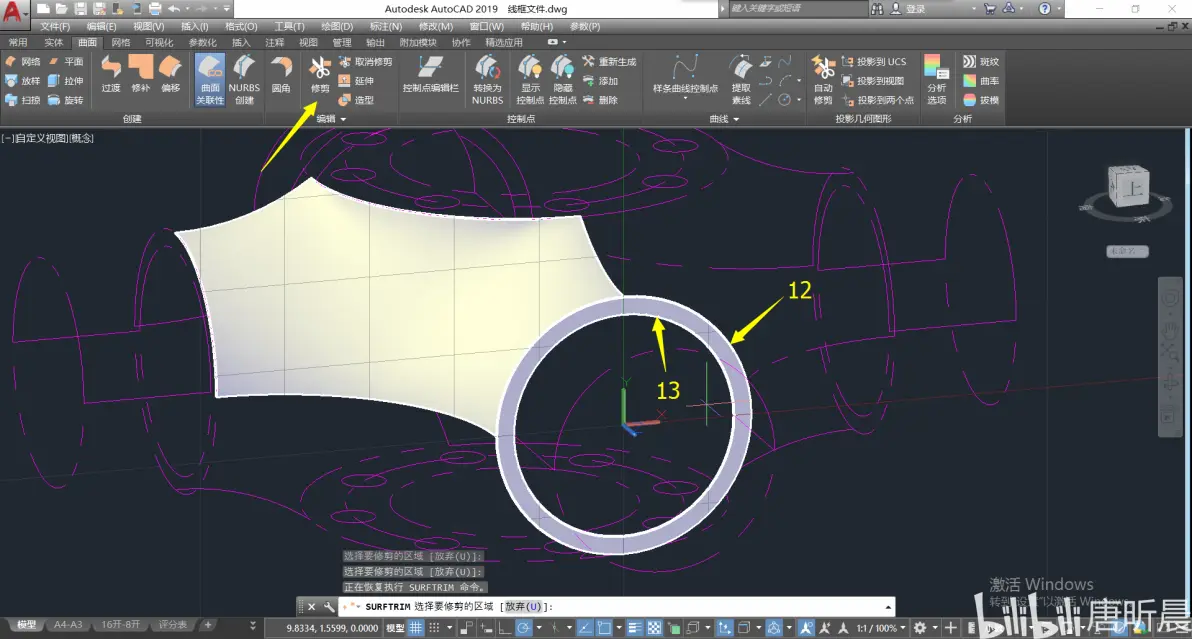This screenshot has width=1192, height=639.
Task: Click the 平面 planar surface tool
Action: coord(65,62)
